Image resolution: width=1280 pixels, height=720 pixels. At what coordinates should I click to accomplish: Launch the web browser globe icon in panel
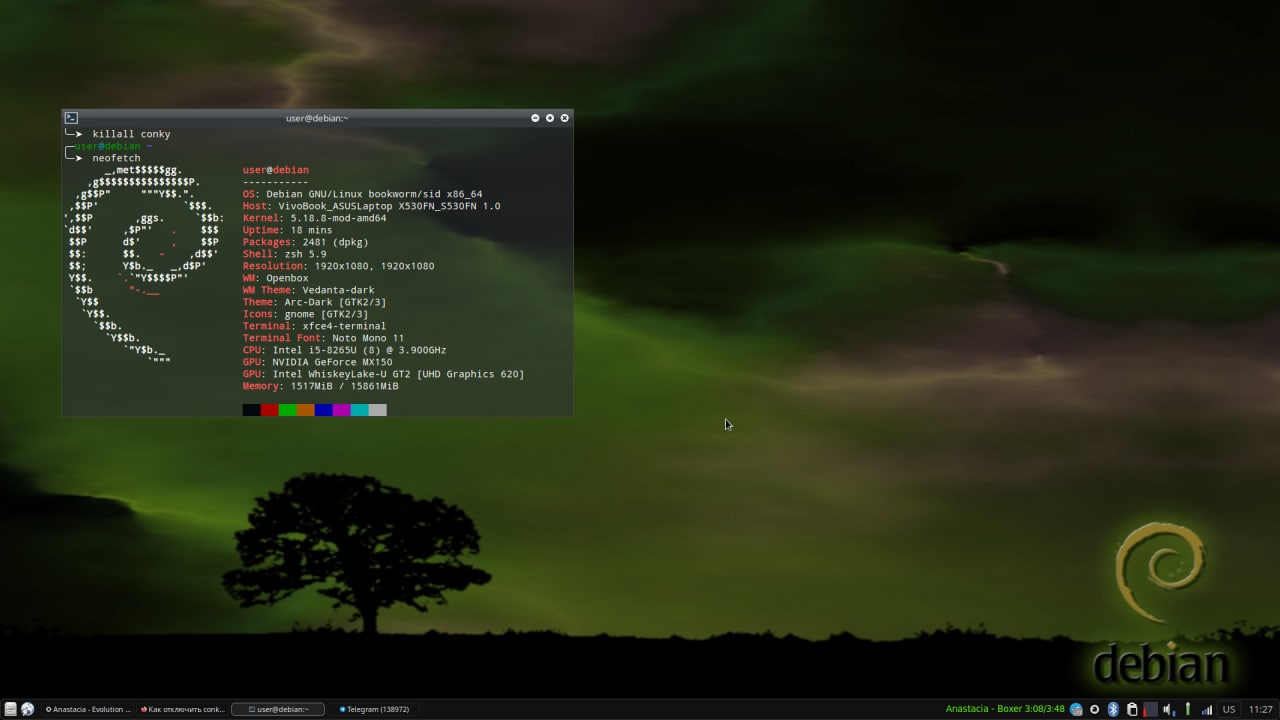coord(27,709)
